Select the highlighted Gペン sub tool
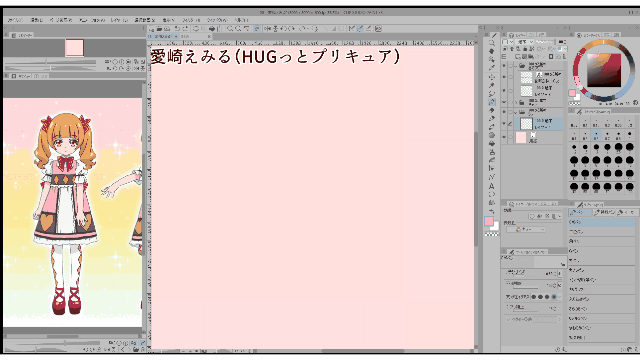The height and width of the screenshot is (360, 640). click(x=602, y=222)
